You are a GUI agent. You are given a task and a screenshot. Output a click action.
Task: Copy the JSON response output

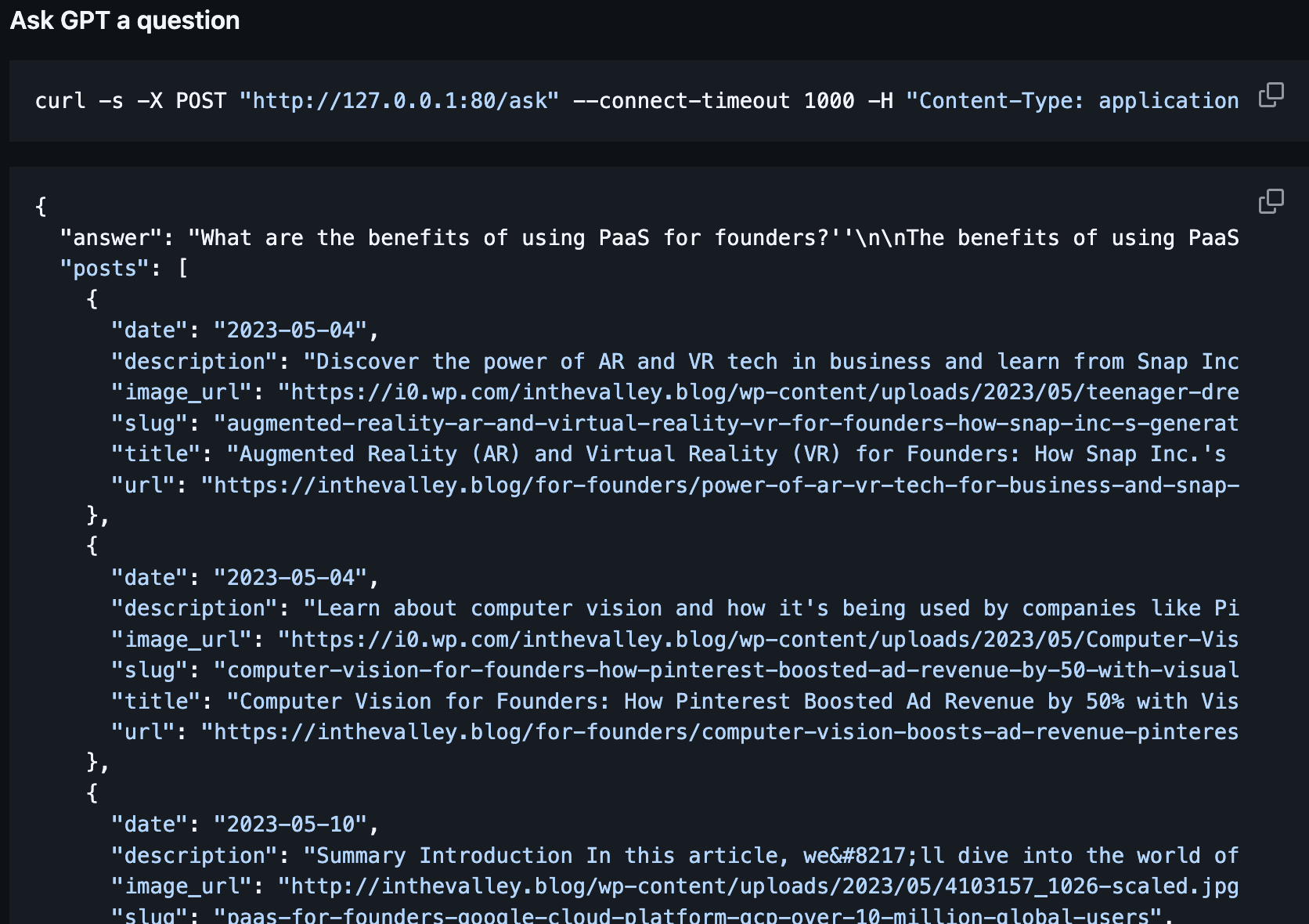coord(1270,201)
